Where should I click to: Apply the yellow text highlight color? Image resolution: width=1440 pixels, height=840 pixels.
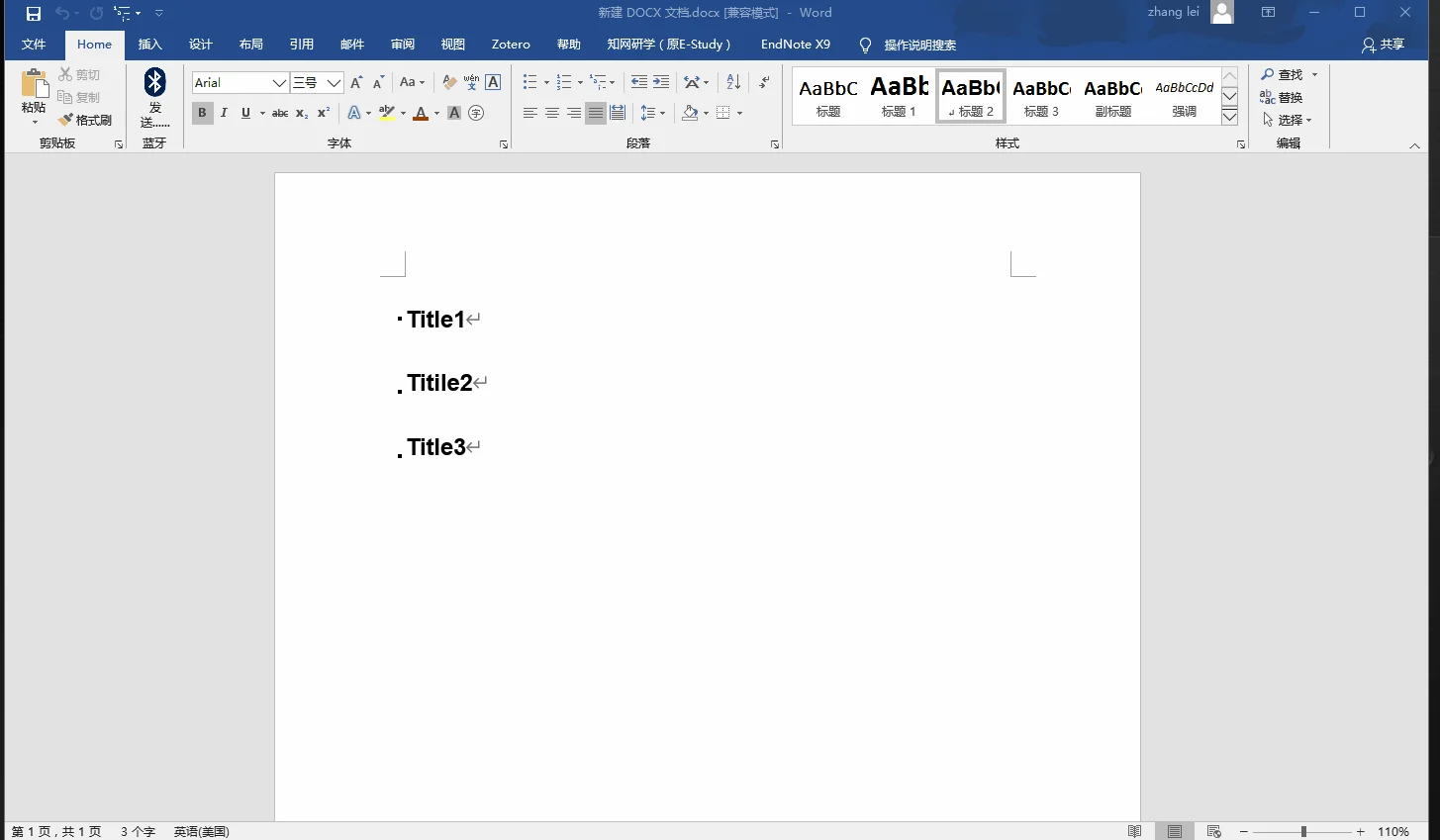click(387, 113)
